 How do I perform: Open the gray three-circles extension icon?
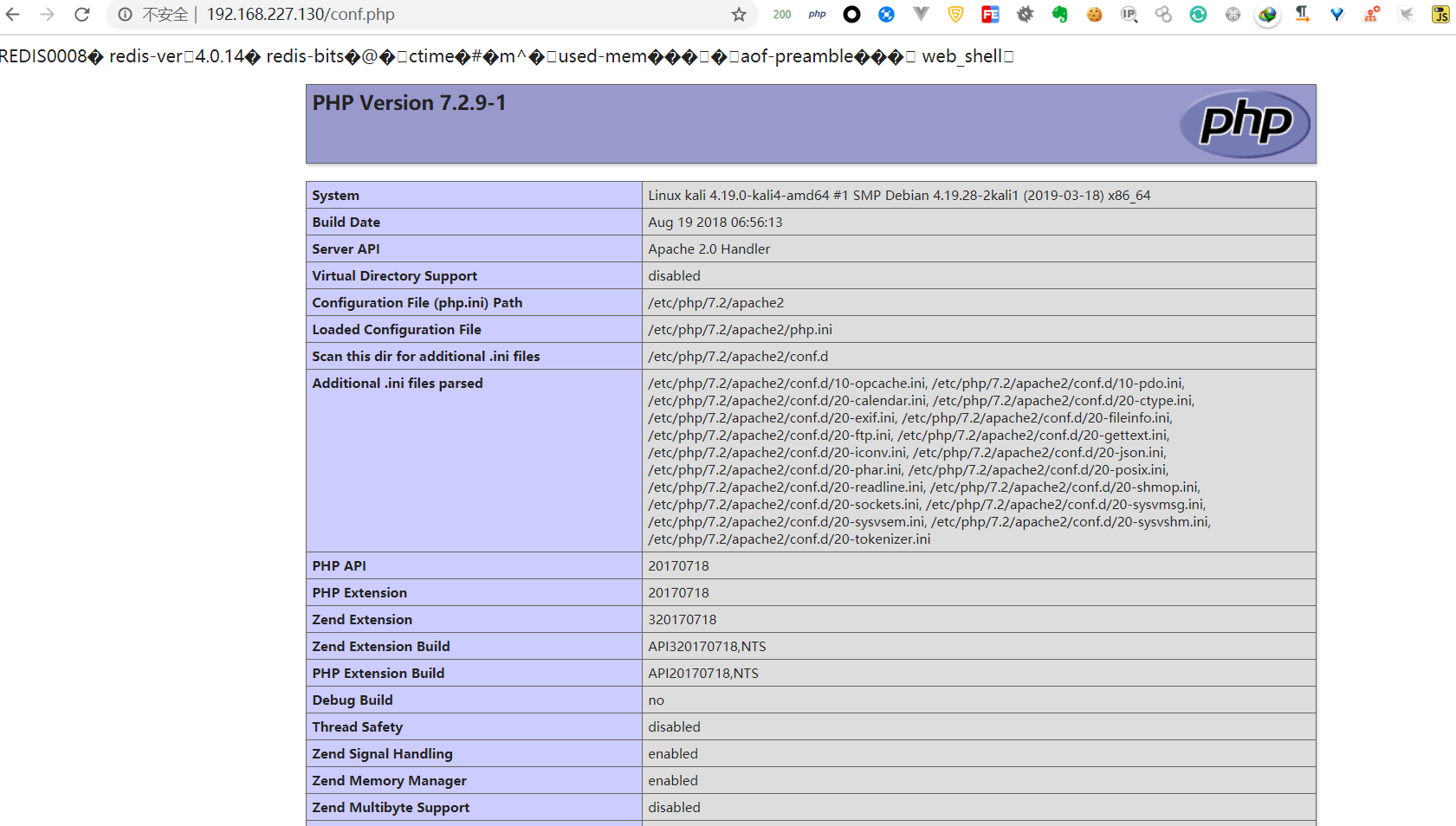1163,15
